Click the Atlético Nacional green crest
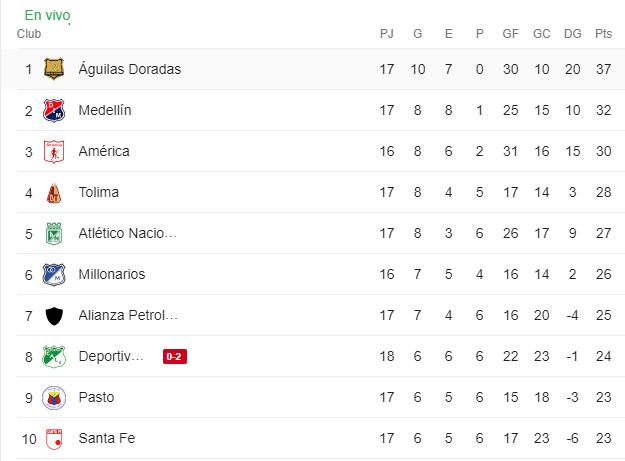Image resolution: width=625 pixels, height=461 pixels. [54, 233]
